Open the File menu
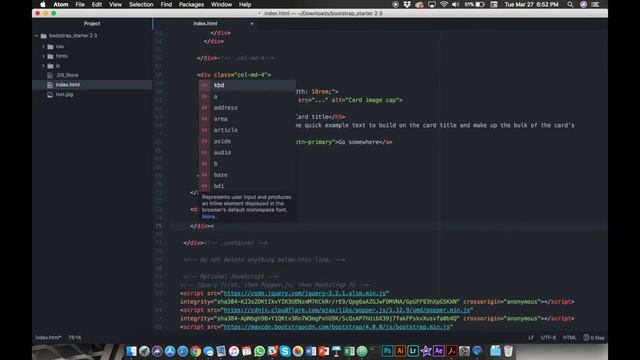This screenshot has height=360, width=640. [80, 4]
